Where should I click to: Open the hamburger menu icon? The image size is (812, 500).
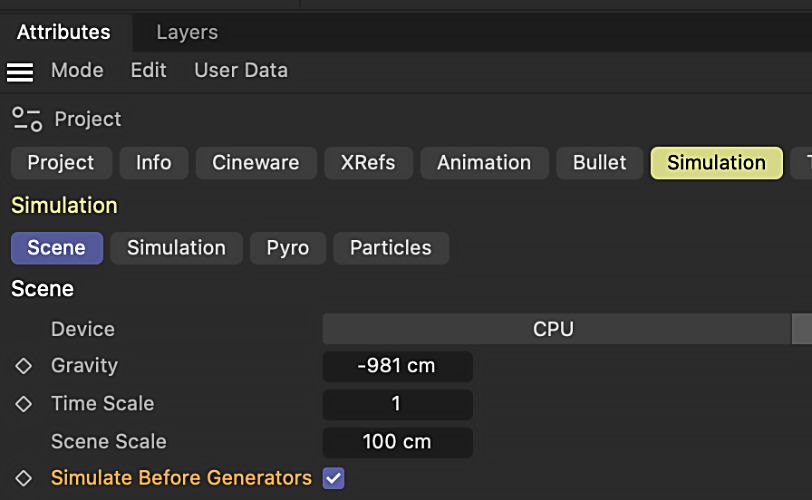coord(20,71)
